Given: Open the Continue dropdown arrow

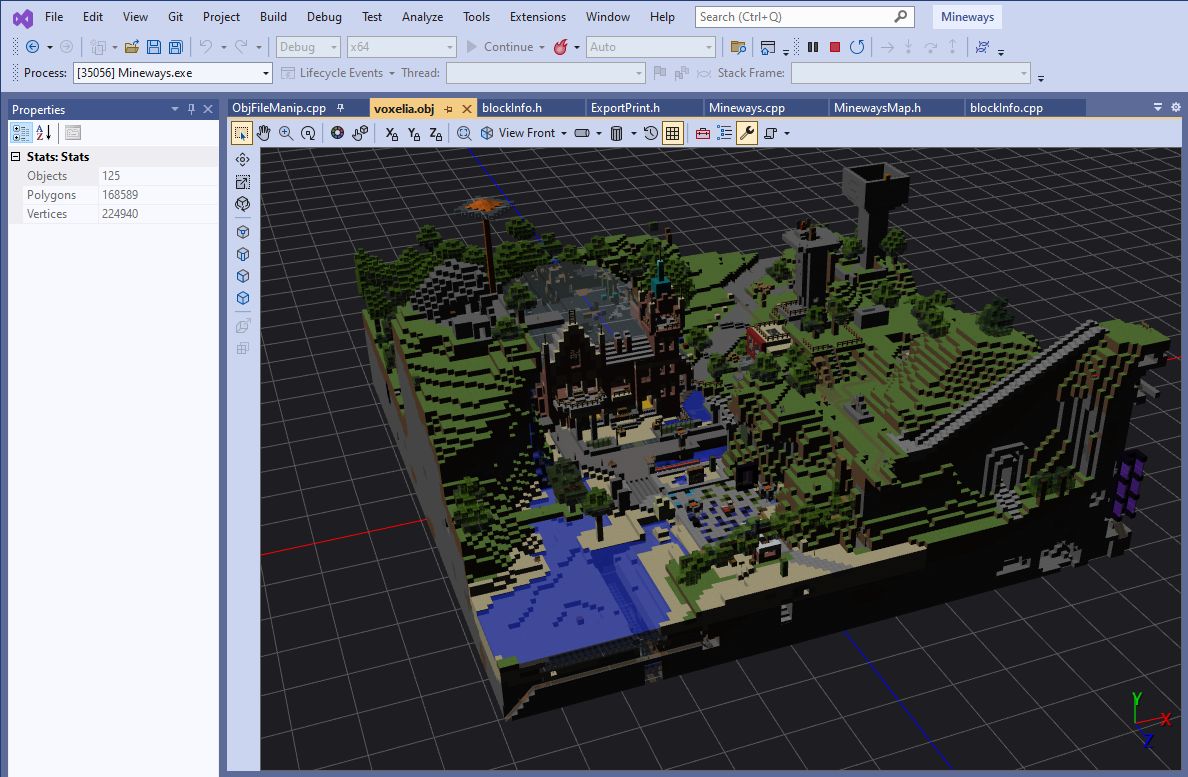Looking at the screenshot, I should pyautogui.click(x=542, y=48).
